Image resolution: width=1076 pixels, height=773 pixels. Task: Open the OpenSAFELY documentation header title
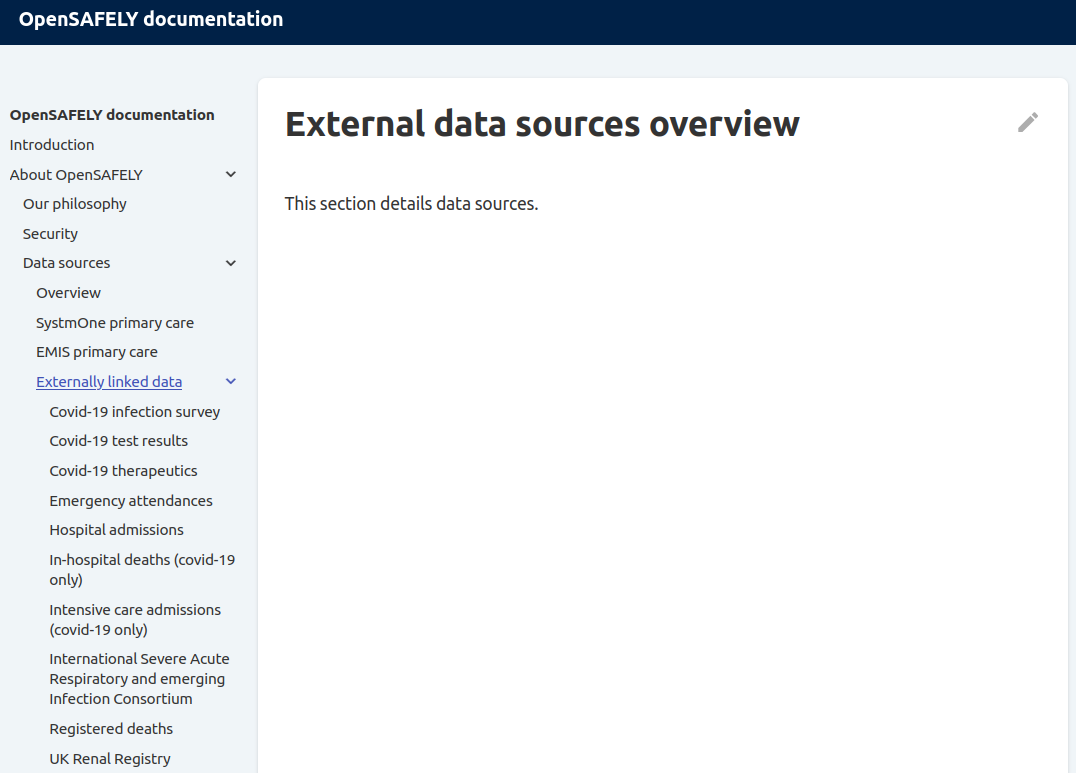coord(151,19)
